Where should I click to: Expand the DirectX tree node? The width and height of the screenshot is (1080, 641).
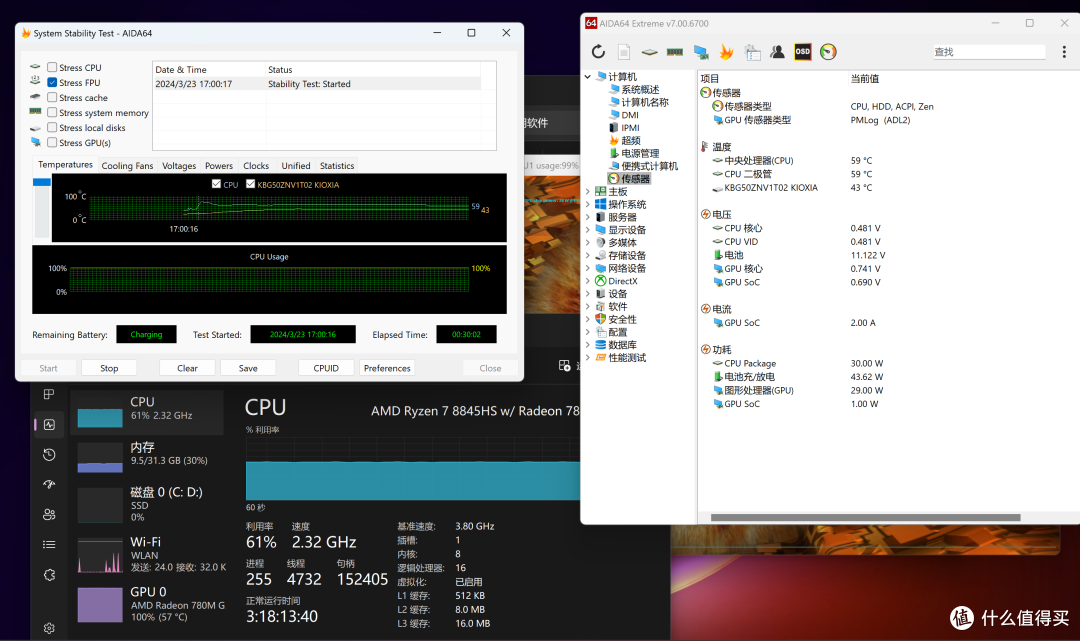click(x=588, y=281)
